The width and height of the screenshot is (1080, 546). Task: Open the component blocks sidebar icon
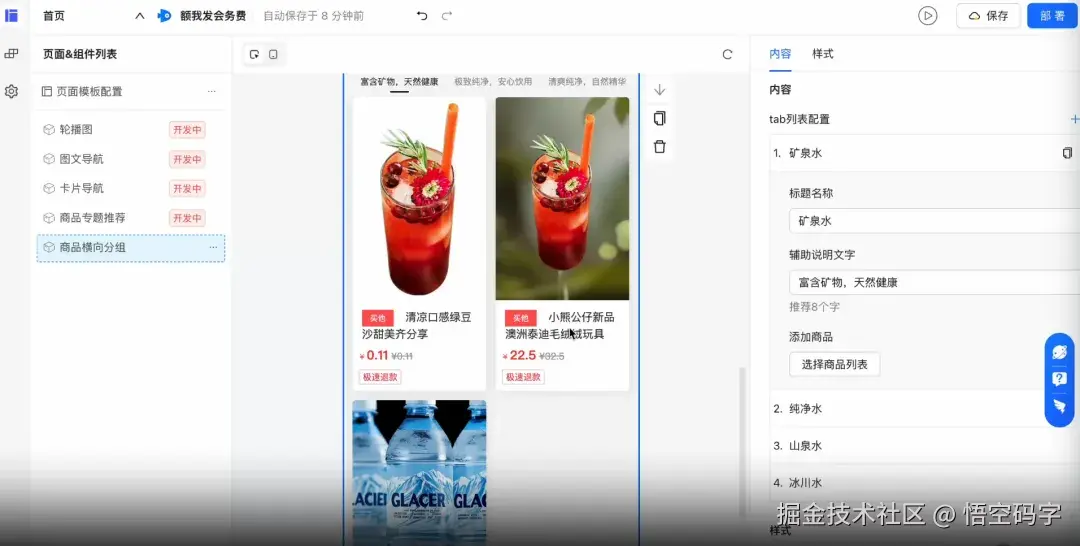(11, 54)
